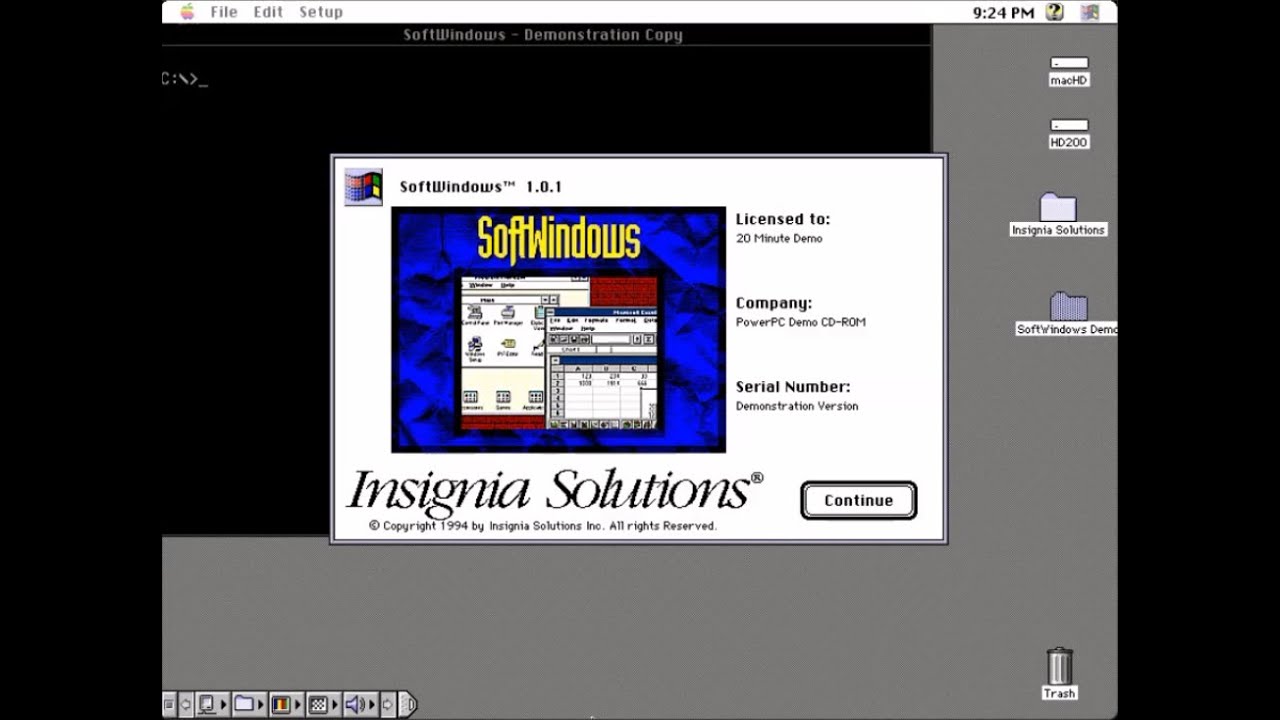1280x720 pixels.
Task: Open the Balloon Help question mark menu
Action: (x=1054, y=12)
